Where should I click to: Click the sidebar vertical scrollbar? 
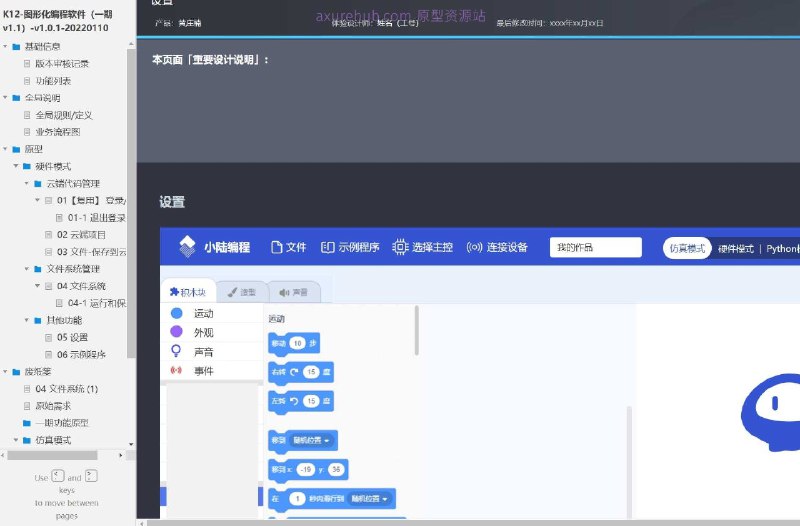(x=131, y=202)
